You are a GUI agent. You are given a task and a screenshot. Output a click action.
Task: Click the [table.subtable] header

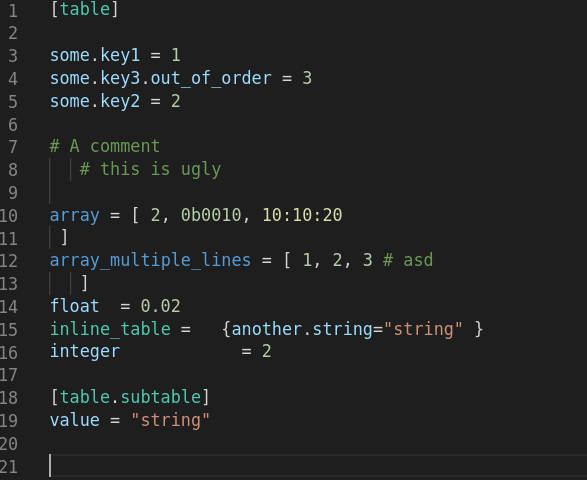point(130,397)
